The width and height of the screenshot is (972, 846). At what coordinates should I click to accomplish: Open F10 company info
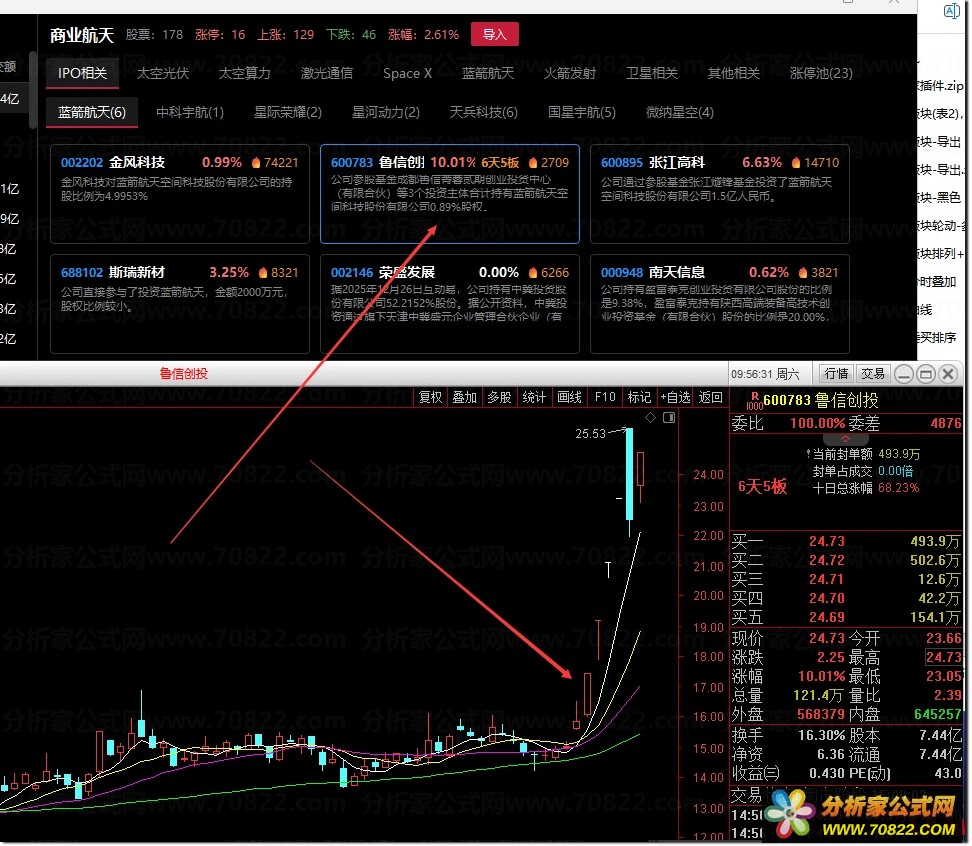(604, 397)
